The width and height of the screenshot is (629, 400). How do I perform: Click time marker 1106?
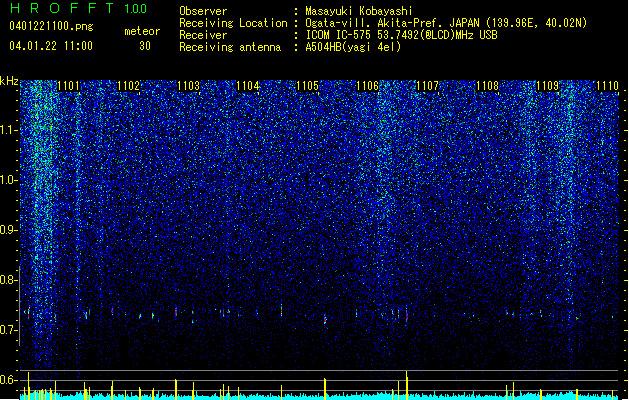367,86
